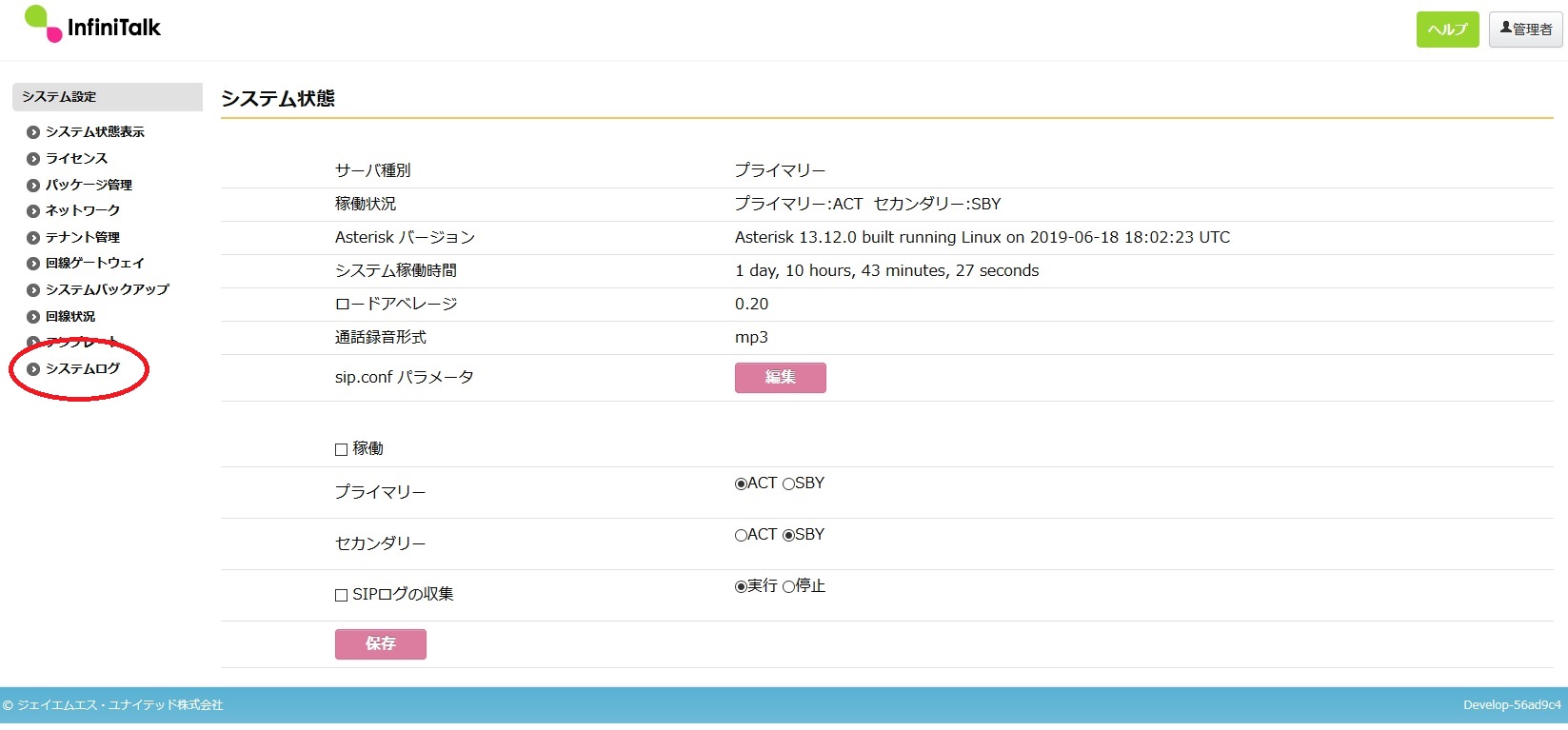Go to パッケージ管理
This screenshot has width=1568, height=730.
[89, 186]
